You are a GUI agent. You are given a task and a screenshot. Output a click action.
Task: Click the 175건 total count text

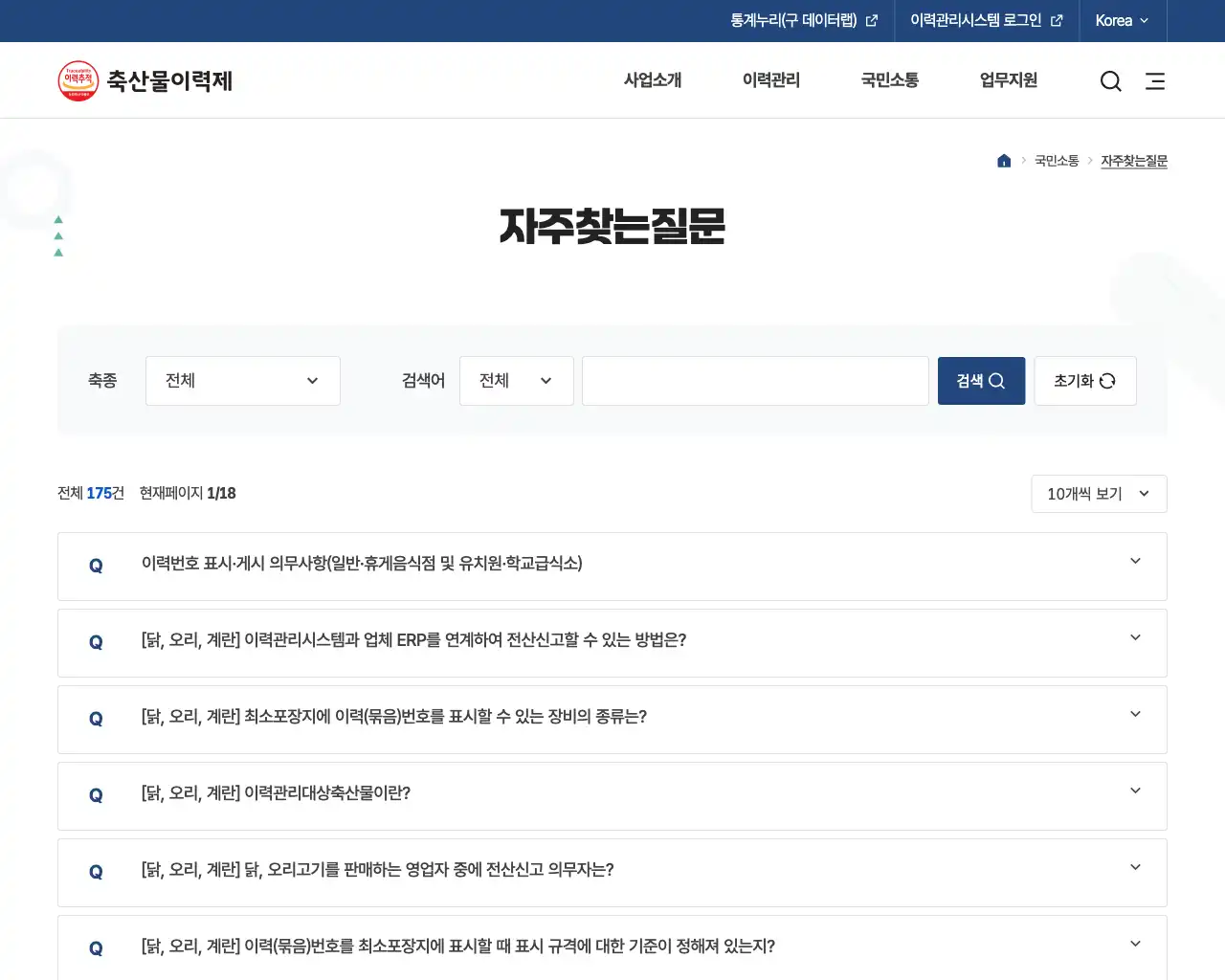click(105, 493)
